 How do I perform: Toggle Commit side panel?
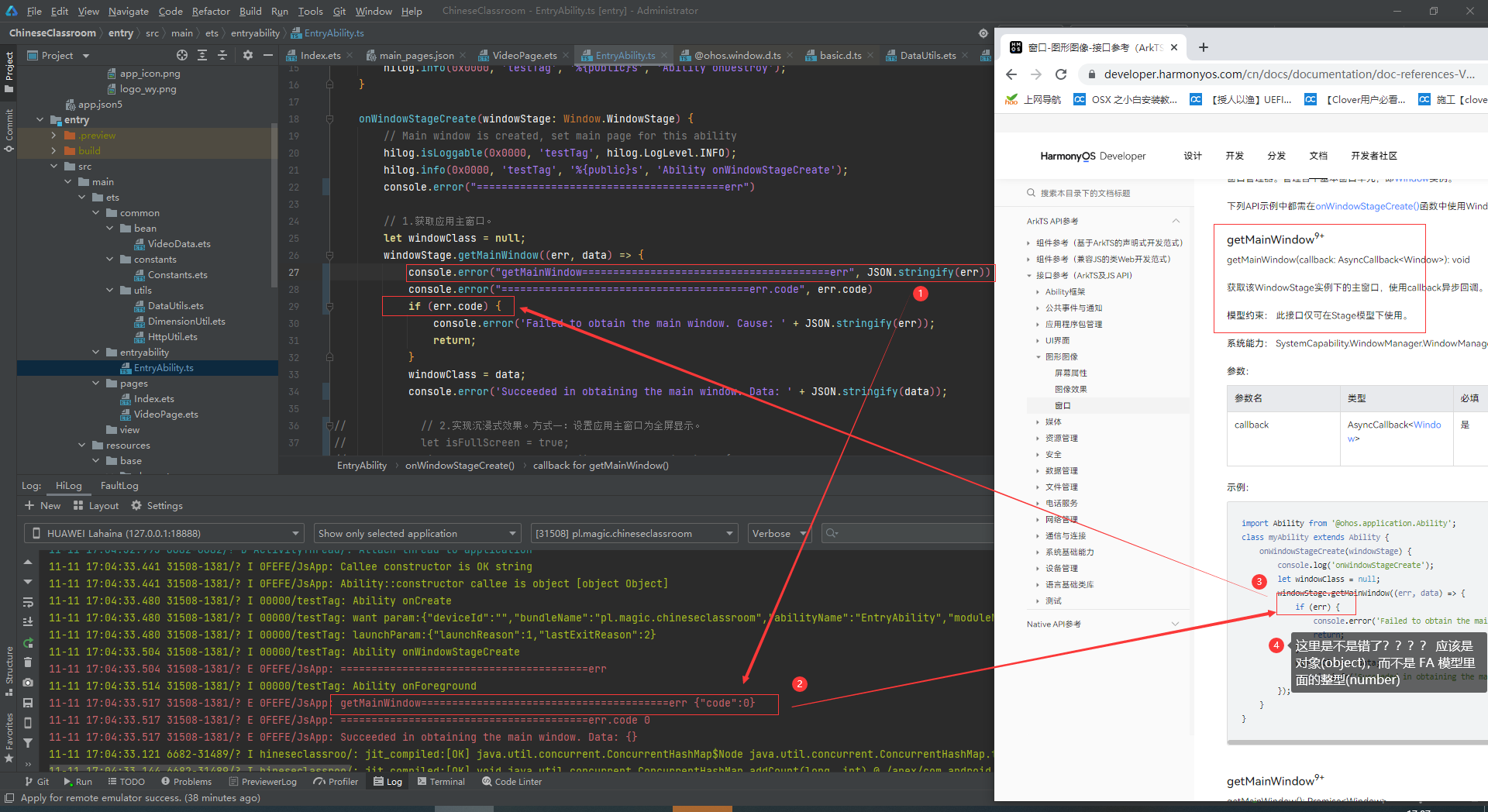coord(9,129)
